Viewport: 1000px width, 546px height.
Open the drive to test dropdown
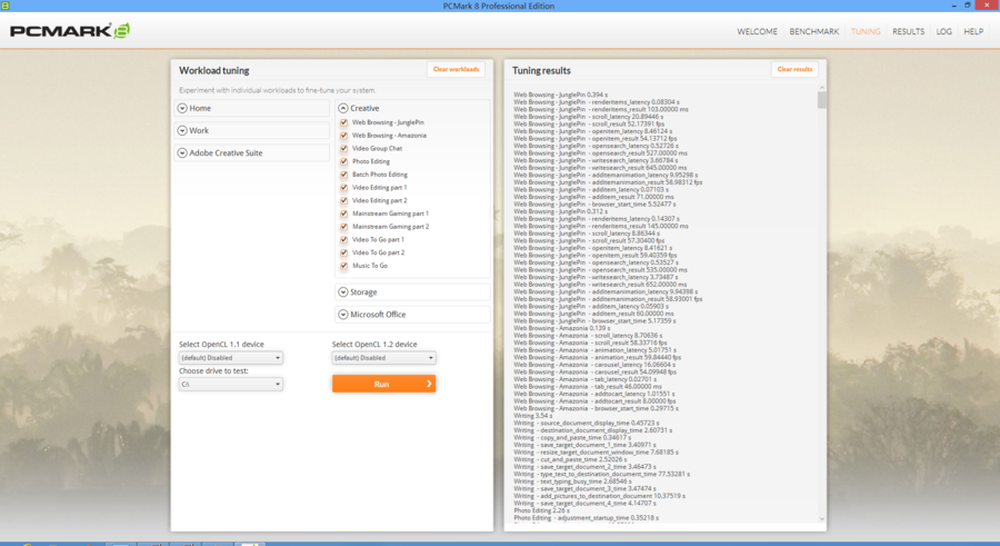click(x=231, y=384)
